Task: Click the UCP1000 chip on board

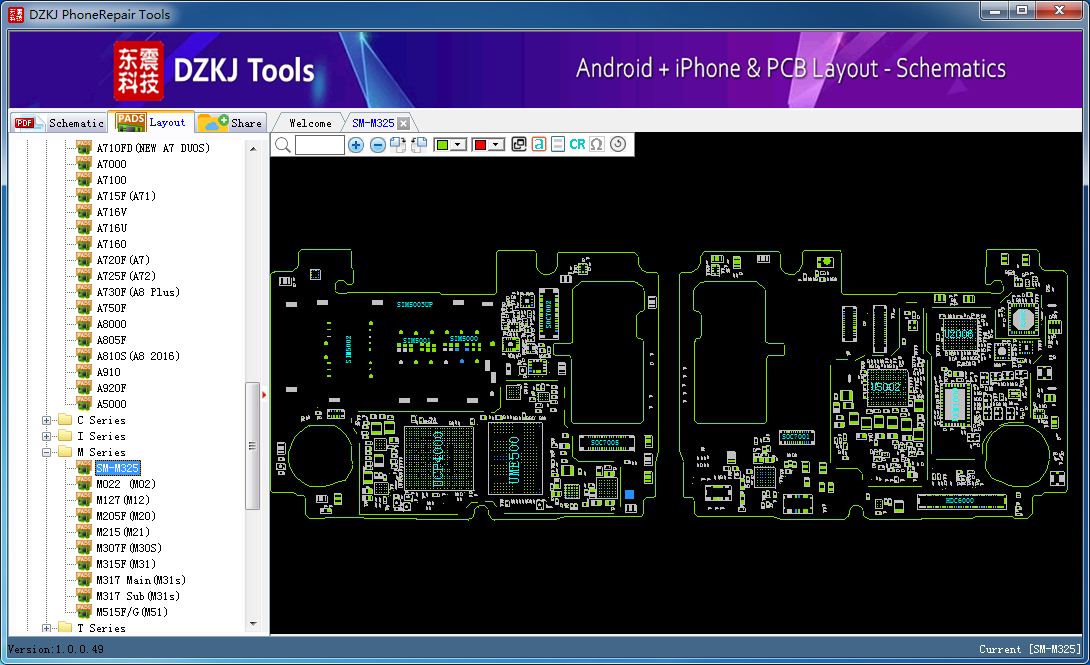Action: 439,459
